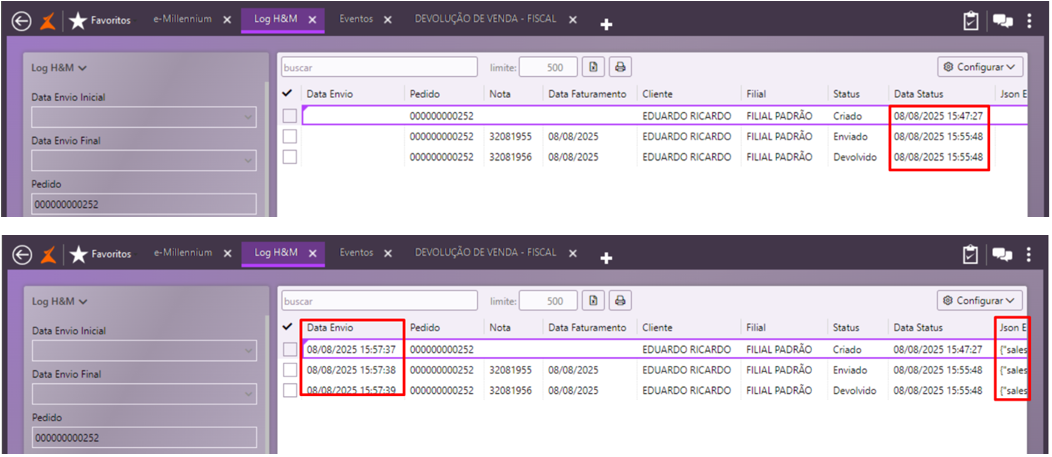Click the limite 500 field, lower screenshot
Viewport: 1052px width, 457px height.
(548, 301)
